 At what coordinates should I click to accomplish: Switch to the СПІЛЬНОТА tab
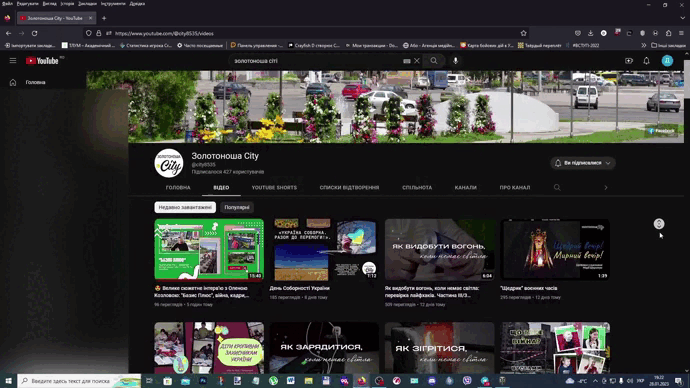[417, 188]
